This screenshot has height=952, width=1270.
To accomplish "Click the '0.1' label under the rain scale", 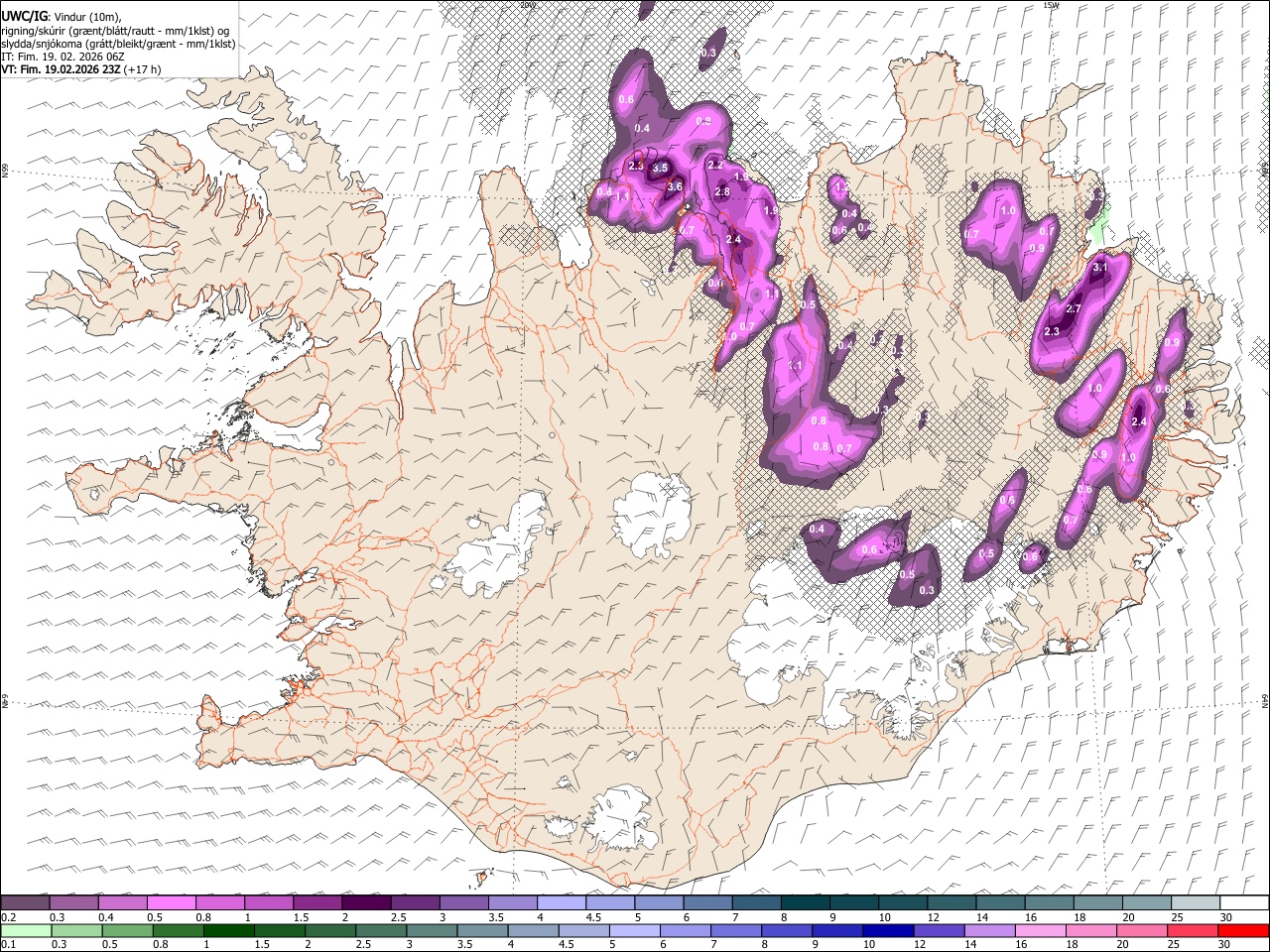I will click(x=8, y=944).
